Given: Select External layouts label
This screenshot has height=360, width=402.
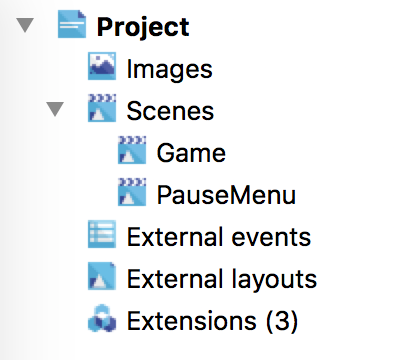Looking at the screenshot, I should tap(222, 279).
